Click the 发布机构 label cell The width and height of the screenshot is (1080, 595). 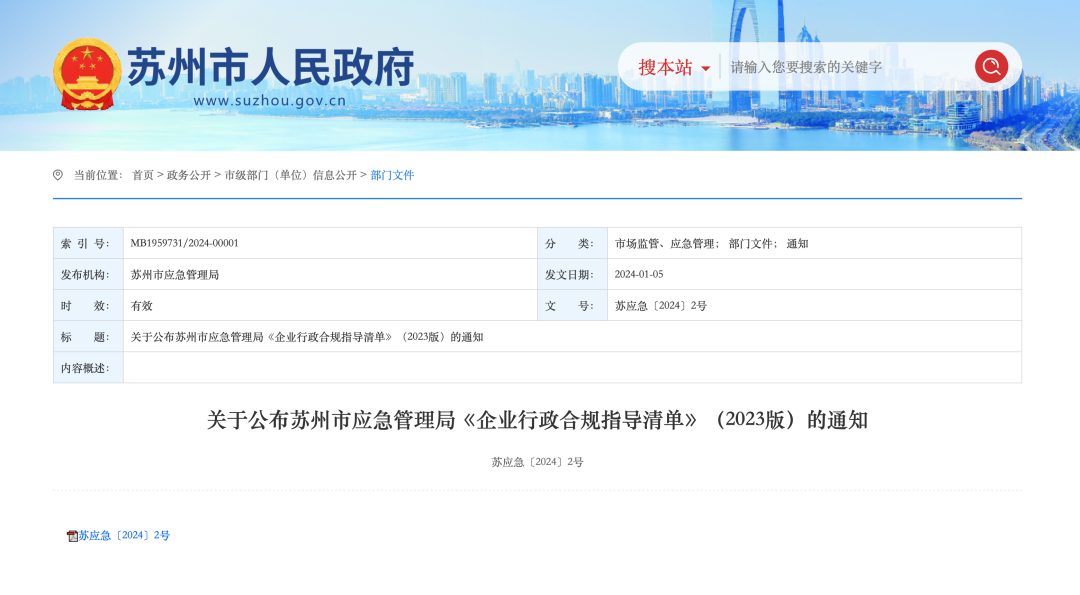tap(88, 274)
